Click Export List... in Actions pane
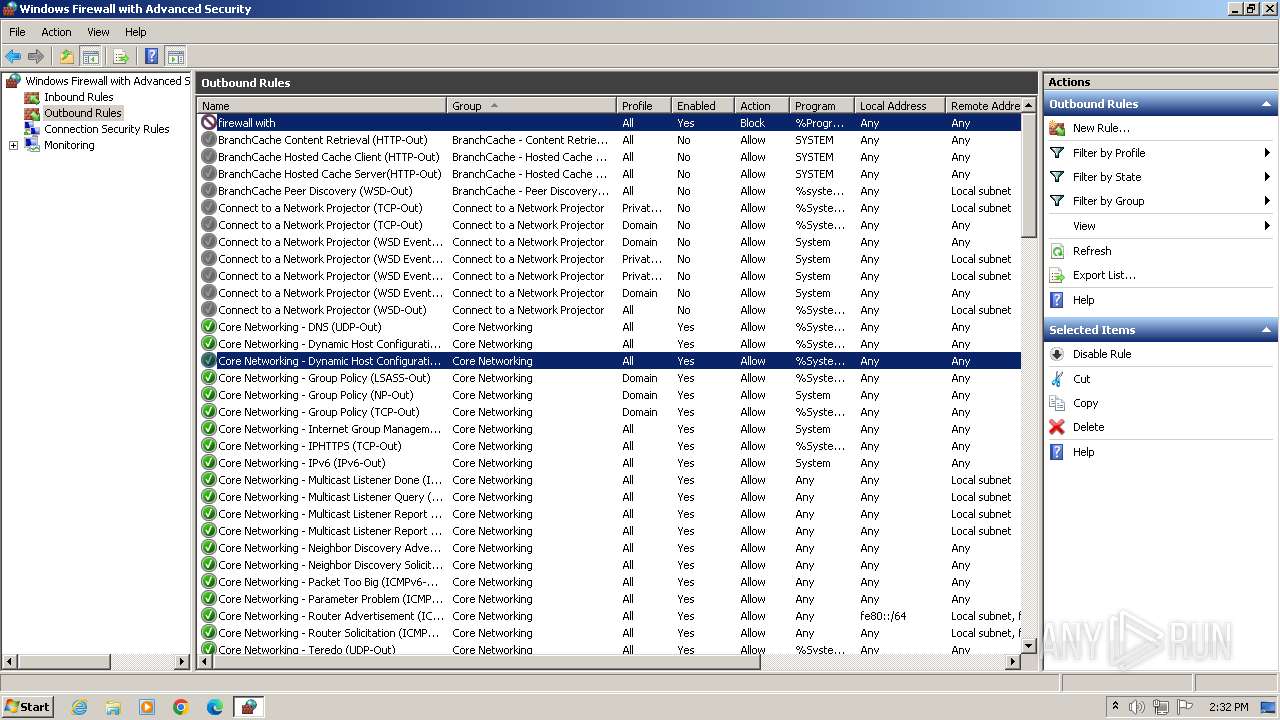This screenshot has height=720, width=1280. click(x=1104, y=275)
